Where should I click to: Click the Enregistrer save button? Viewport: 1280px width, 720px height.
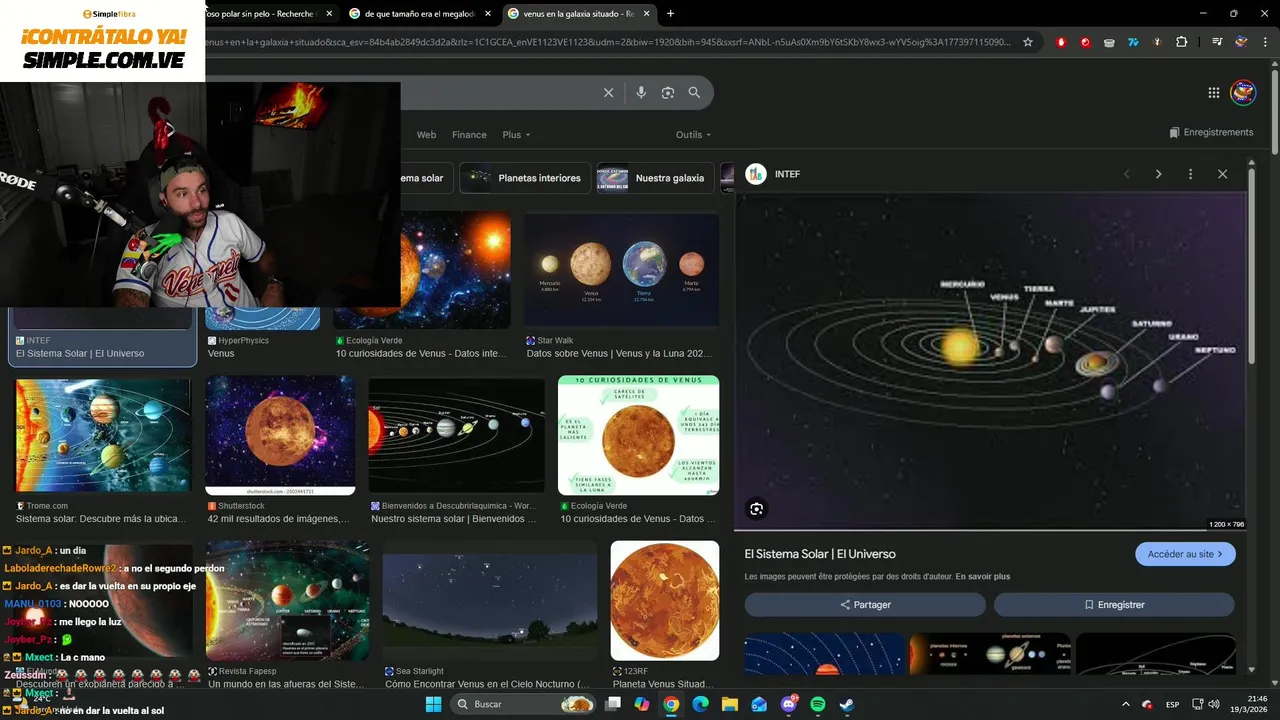point(1114,605)
